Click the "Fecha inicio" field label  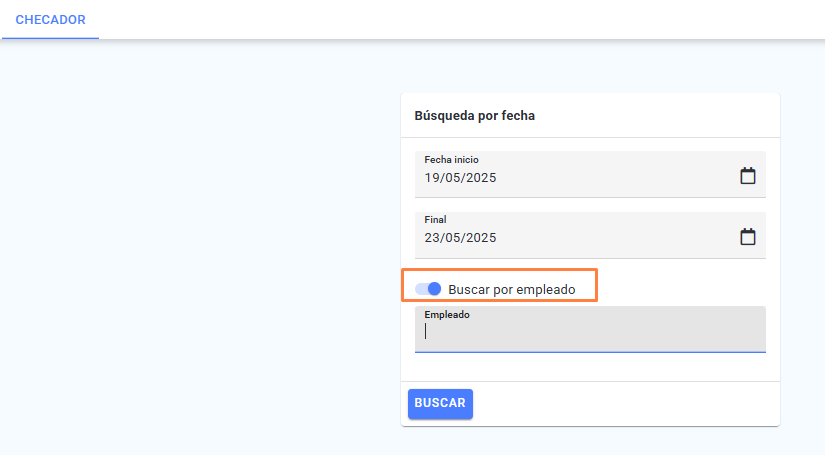pyautogui.click(x=451, y=159)
